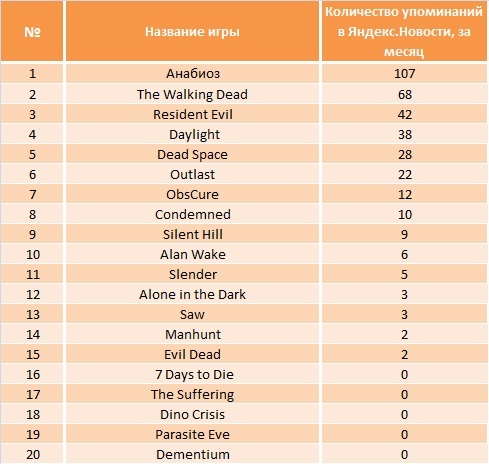Select the Анабиоз game cell
The height and width of the screenshot is (464, 489).
coord(192,73)
